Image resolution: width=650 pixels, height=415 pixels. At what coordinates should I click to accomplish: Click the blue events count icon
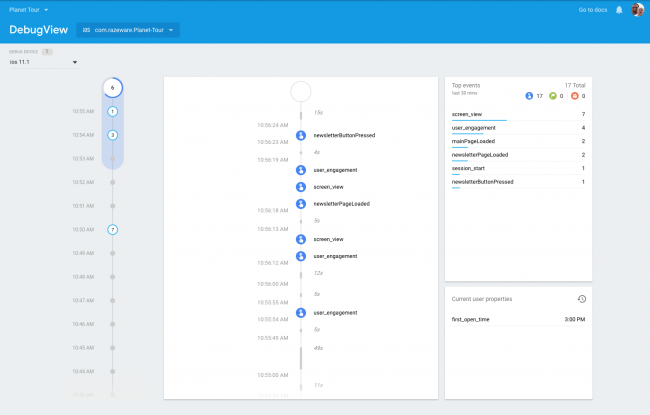tap(529, 96)
